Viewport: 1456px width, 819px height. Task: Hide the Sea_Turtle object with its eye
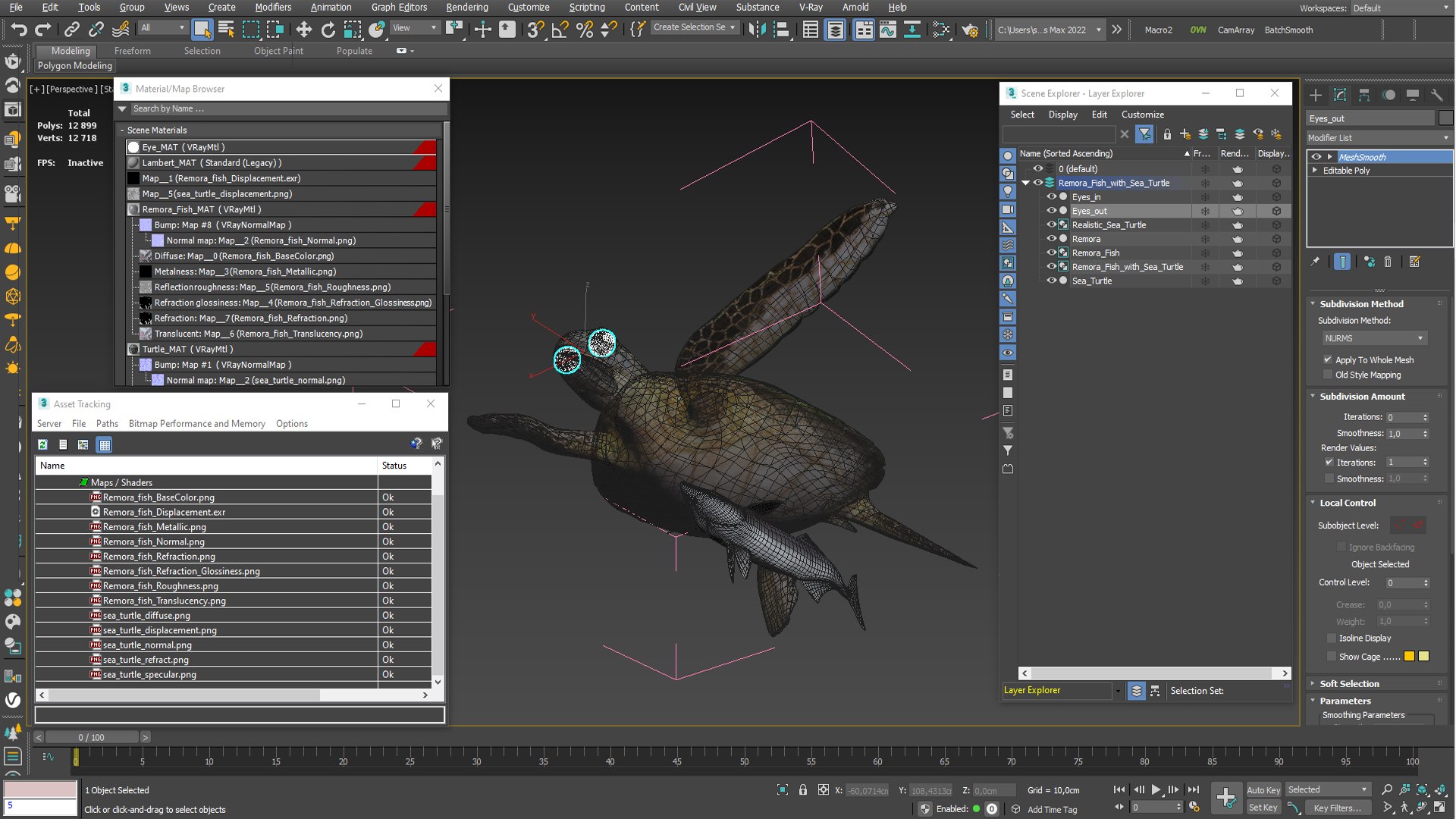[x=1051, y=281]
